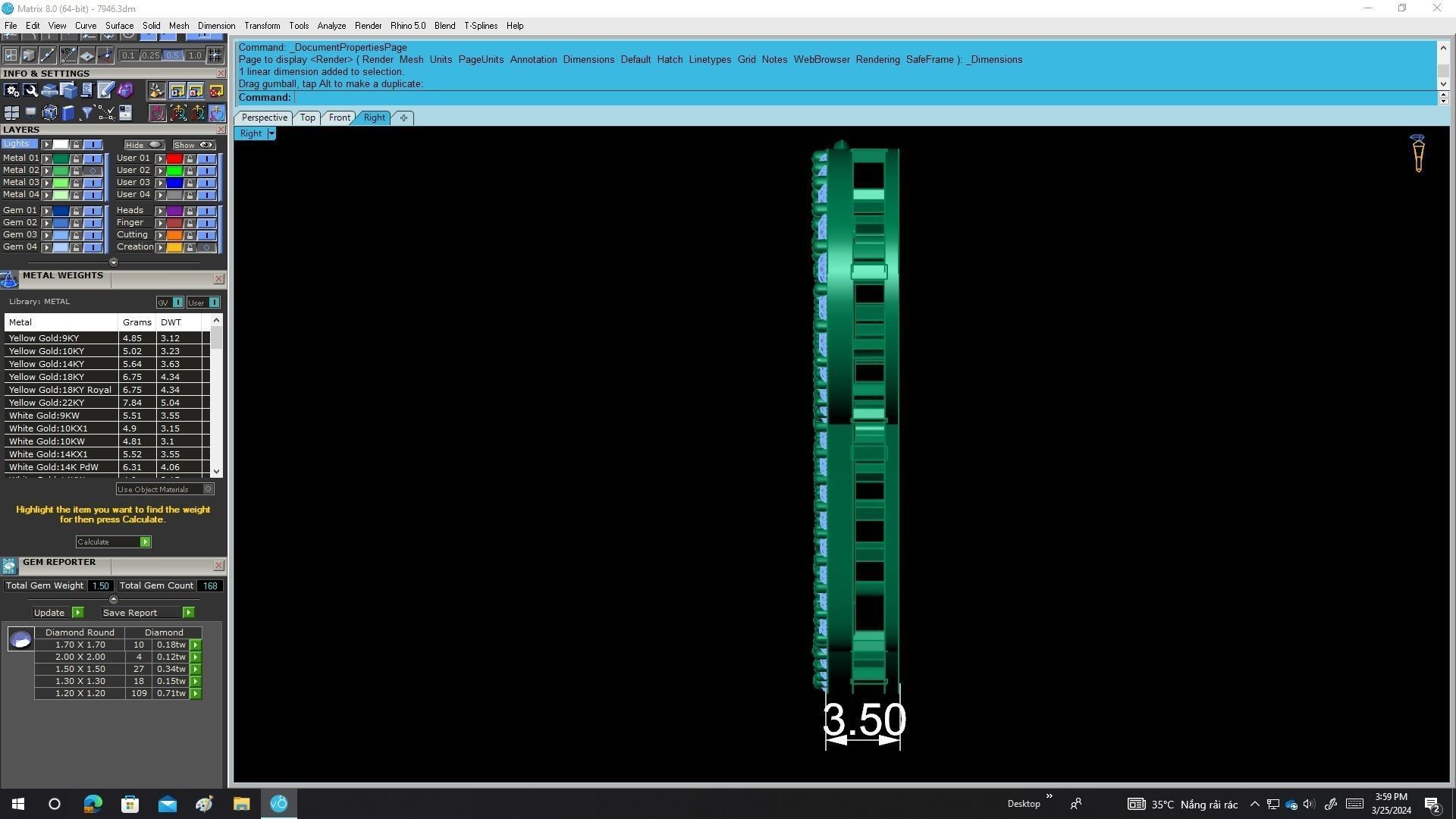This screenshot has width=1456, height=819.
Task: Open the blue book icon
Action: (68, 113)
